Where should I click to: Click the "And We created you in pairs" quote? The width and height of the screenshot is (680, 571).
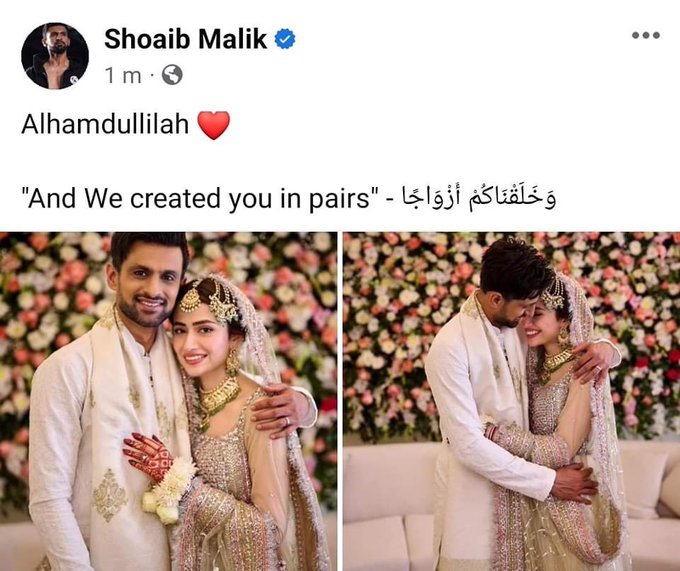click(x=200, y=199)
